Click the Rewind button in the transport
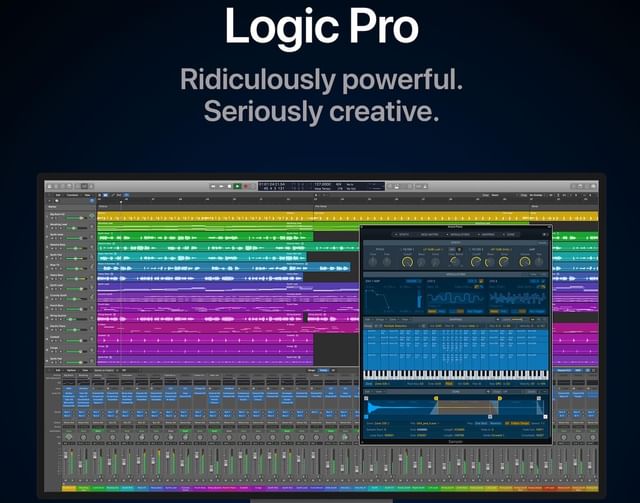 214,186
